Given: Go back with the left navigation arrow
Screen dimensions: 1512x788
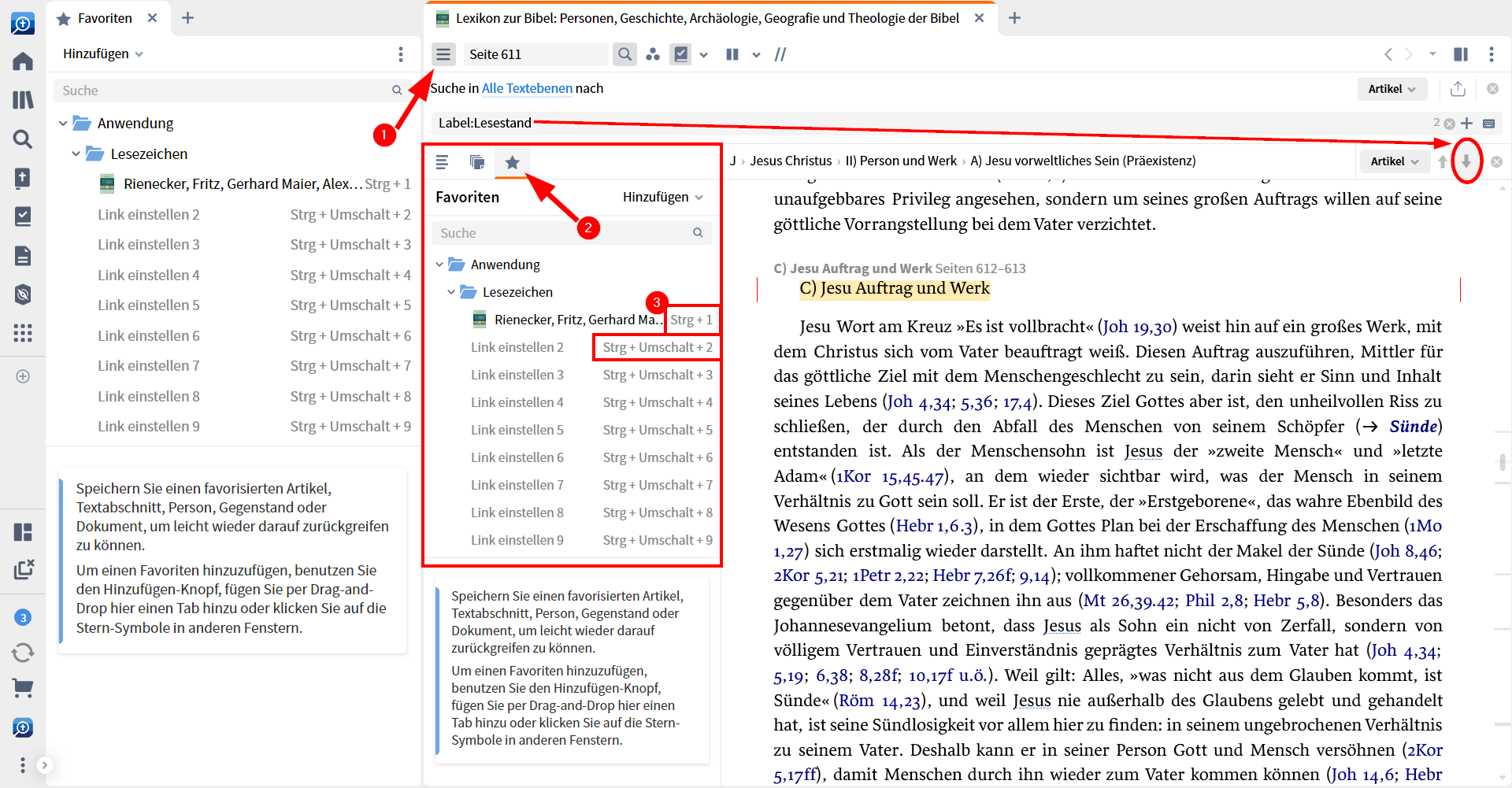Looking at the screenshot, I should click(1388, 54).
